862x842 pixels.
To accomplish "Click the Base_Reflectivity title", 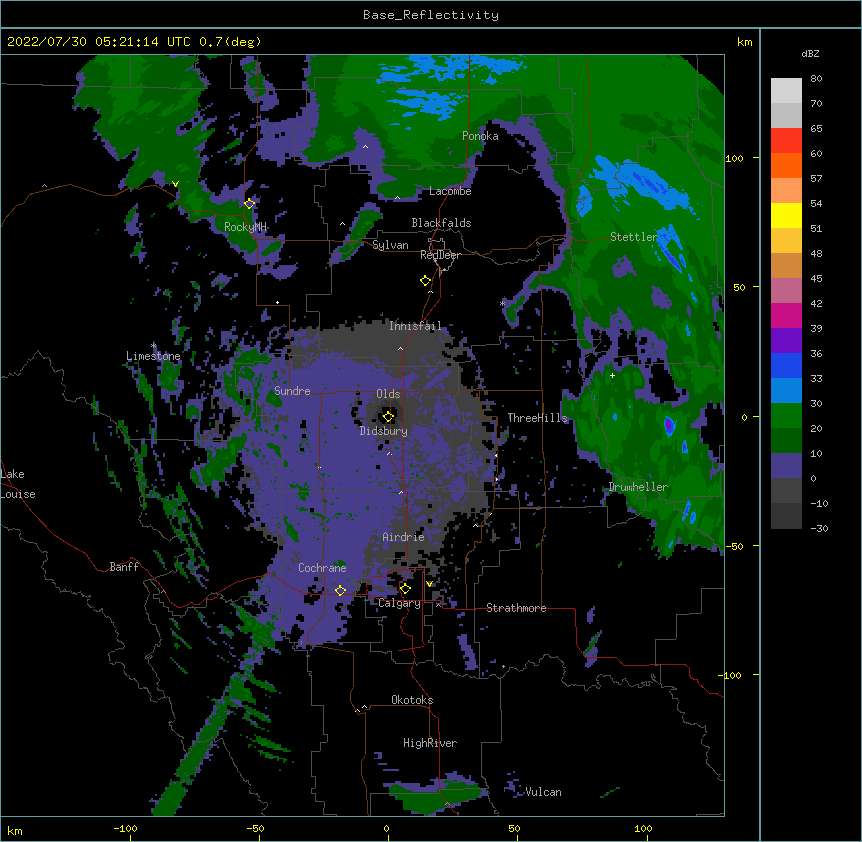I will [x=431, y=15].
